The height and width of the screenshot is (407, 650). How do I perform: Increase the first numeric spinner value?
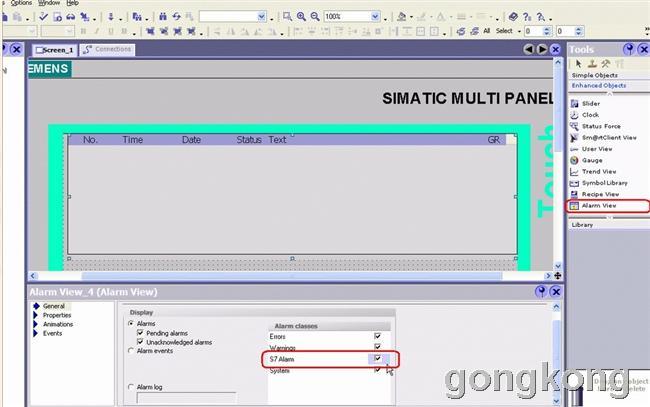click(x=547, y=29)
